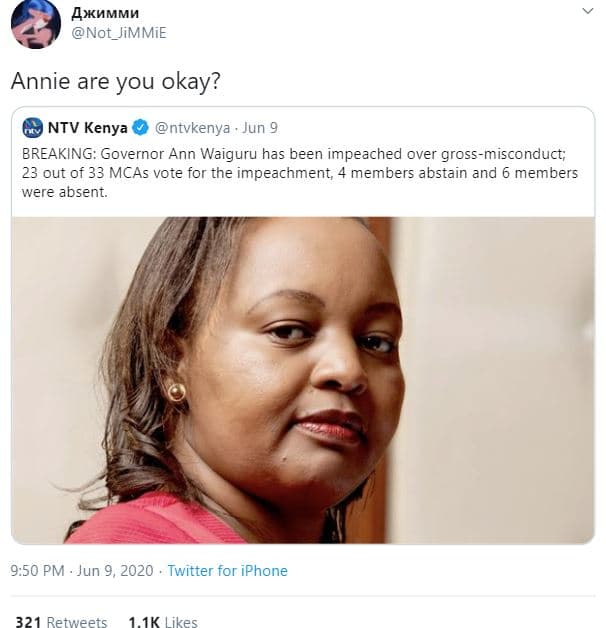Viewport: 606px width, 628px height.
Task: Expand the tweet options chevron
Action: pos(587,11)
